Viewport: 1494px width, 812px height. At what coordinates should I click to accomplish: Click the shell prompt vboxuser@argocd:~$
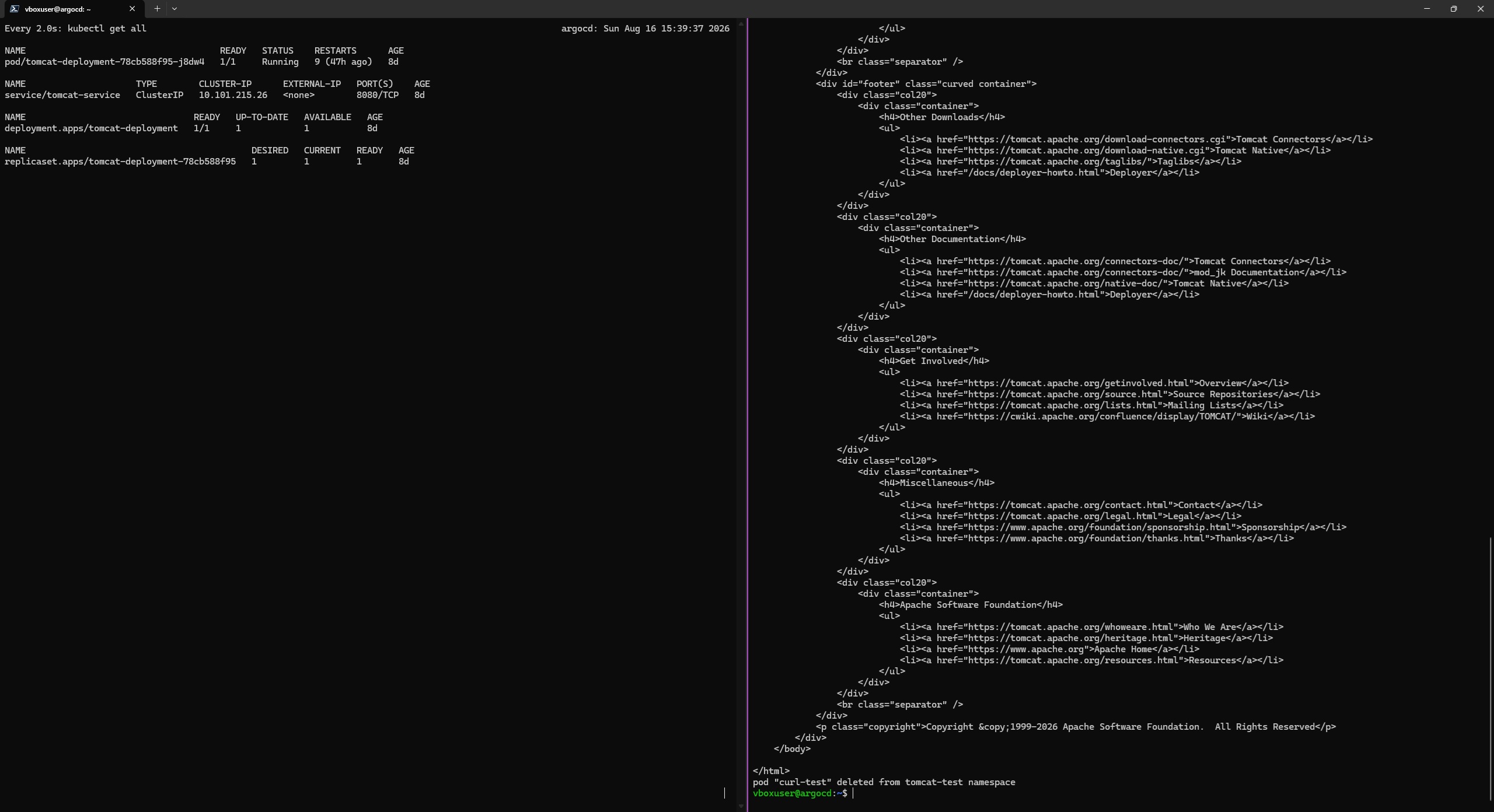tap(800, 793)
